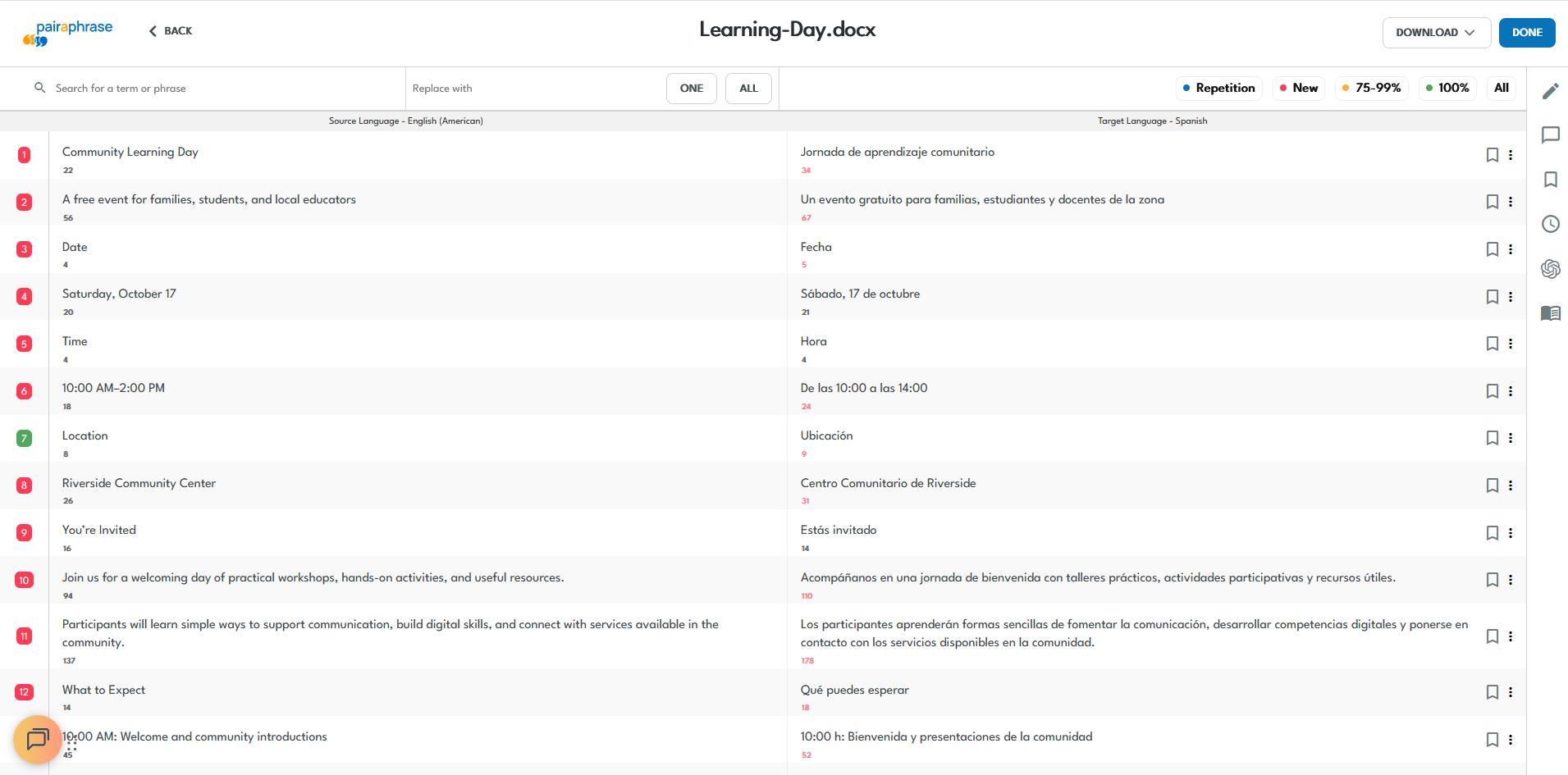Expand the Download dropdown

1436,33
